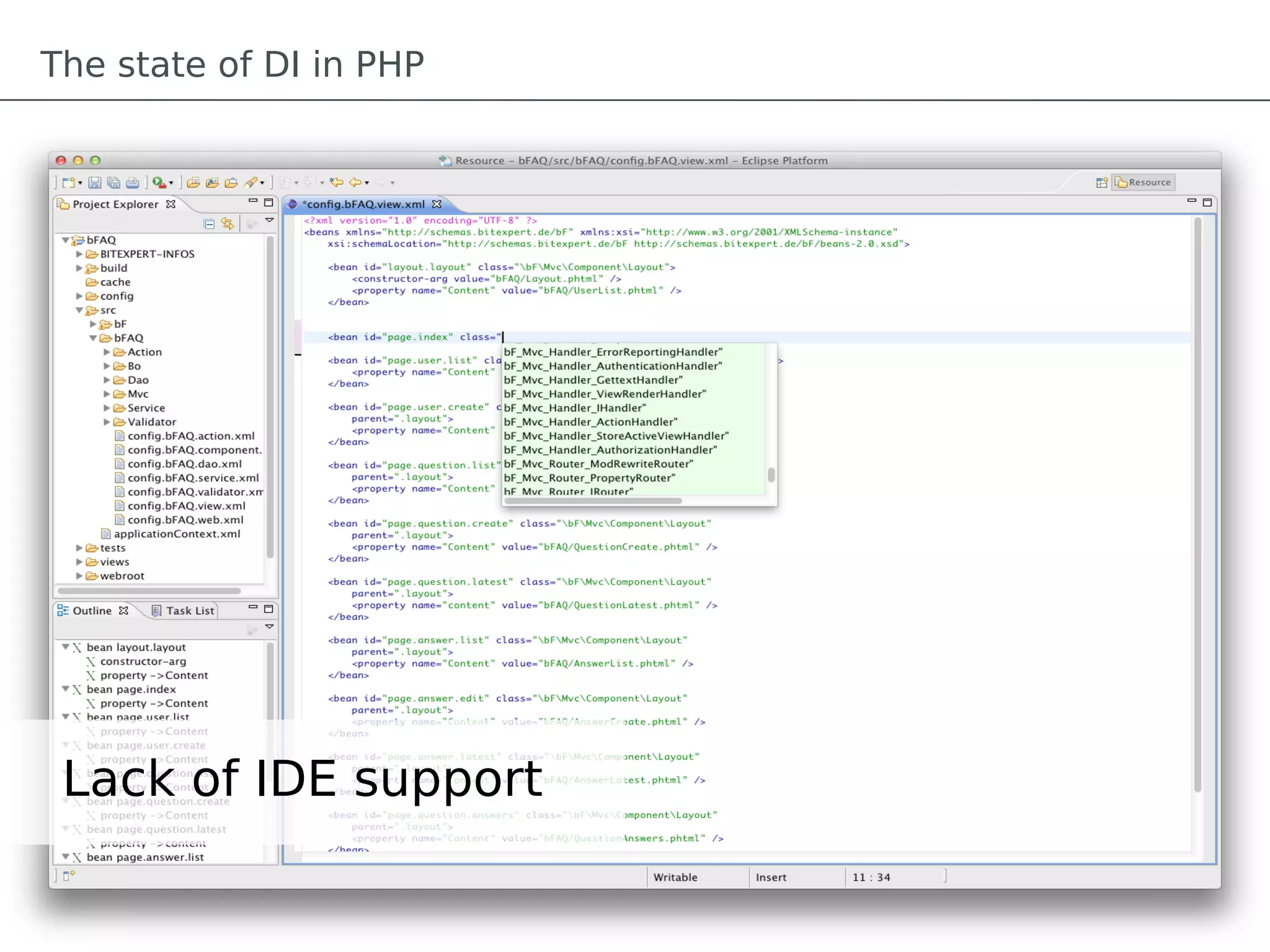Select config.bFAQ.service.xml file
1270x952 pixels.
click(187, 478)
